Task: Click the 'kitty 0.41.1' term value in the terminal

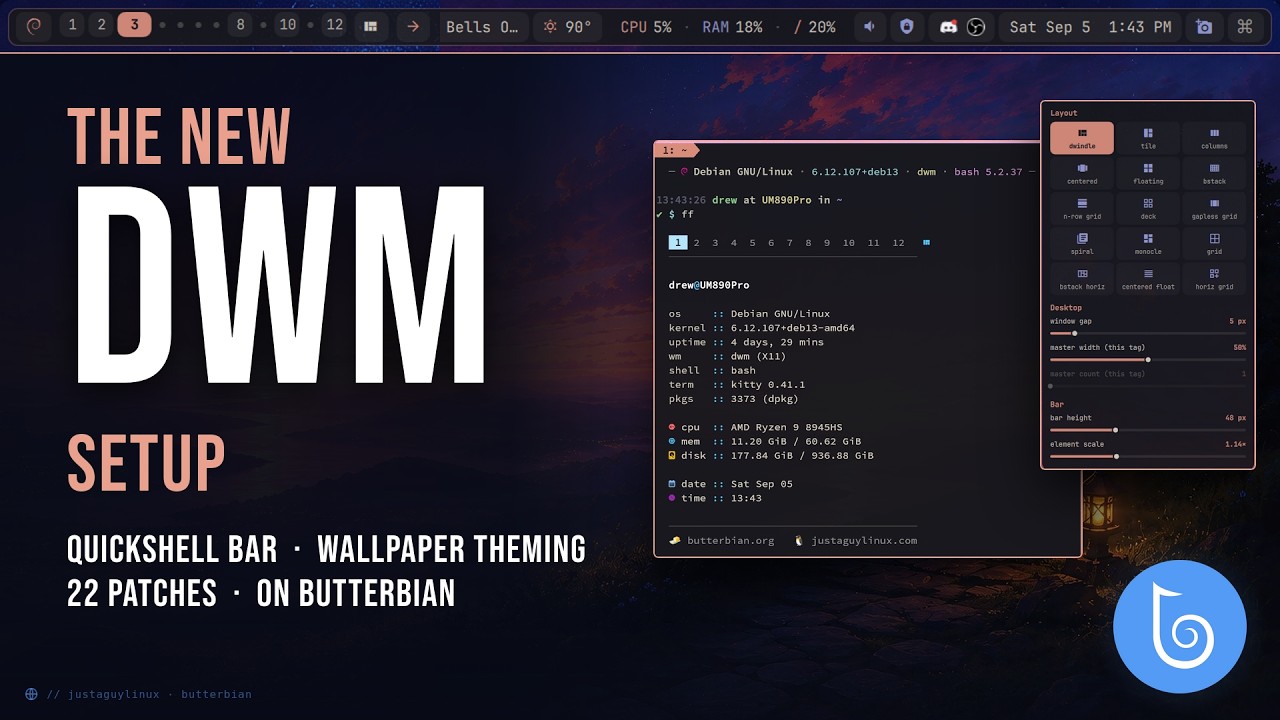Action: click(x=767, y=385)
